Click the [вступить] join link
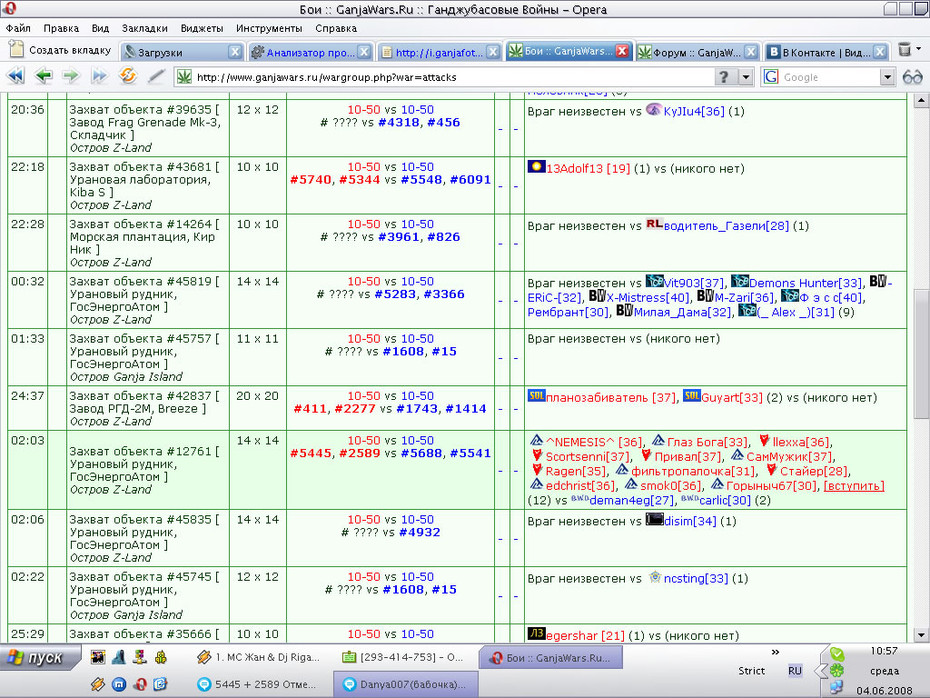Viewport: 930px width, 698px height. (853, 486)
